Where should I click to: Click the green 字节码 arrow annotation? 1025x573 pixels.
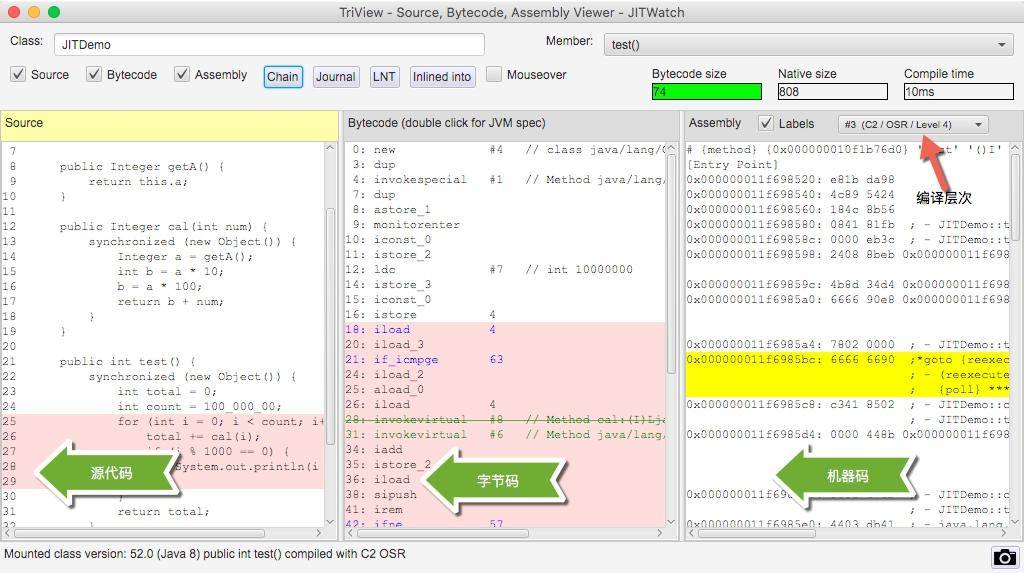pos(494,480)
